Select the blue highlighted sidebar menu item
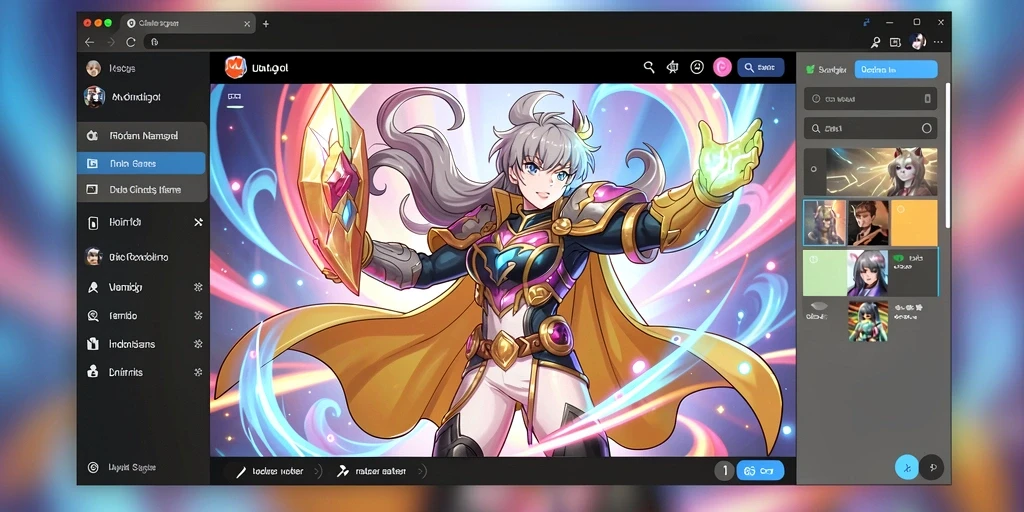Screen dimensions: 1024x512 (x=141, y=163)
